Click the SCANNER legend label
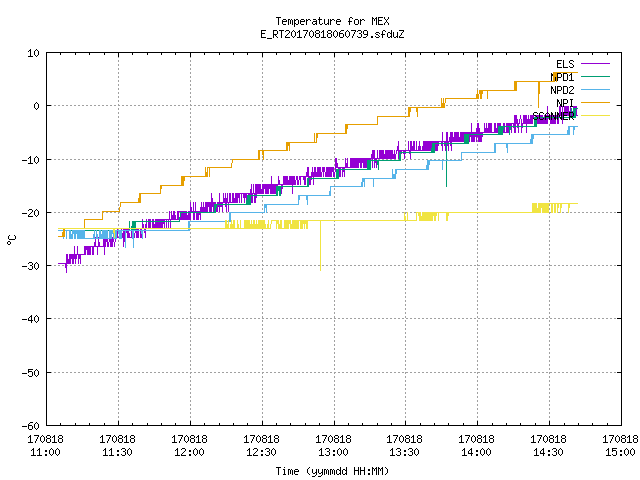This screenshot has height=480, width=640. (553, 116)
